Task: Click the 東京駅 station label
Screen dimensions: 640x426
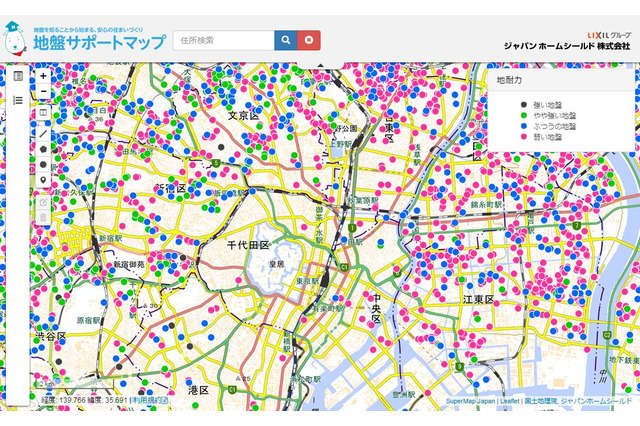Action: [307, 281]
